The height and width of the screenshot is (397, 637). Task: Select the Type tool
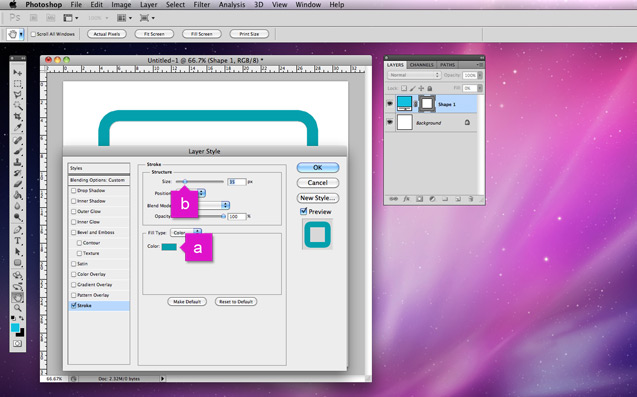tap(17, 241)
